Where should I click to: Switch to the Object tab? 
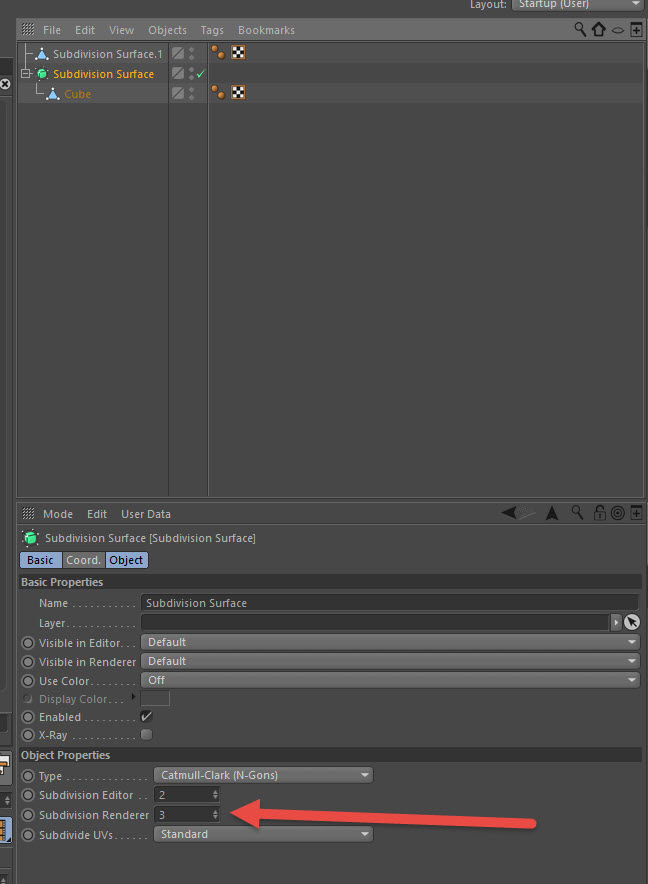click(126, 560)
